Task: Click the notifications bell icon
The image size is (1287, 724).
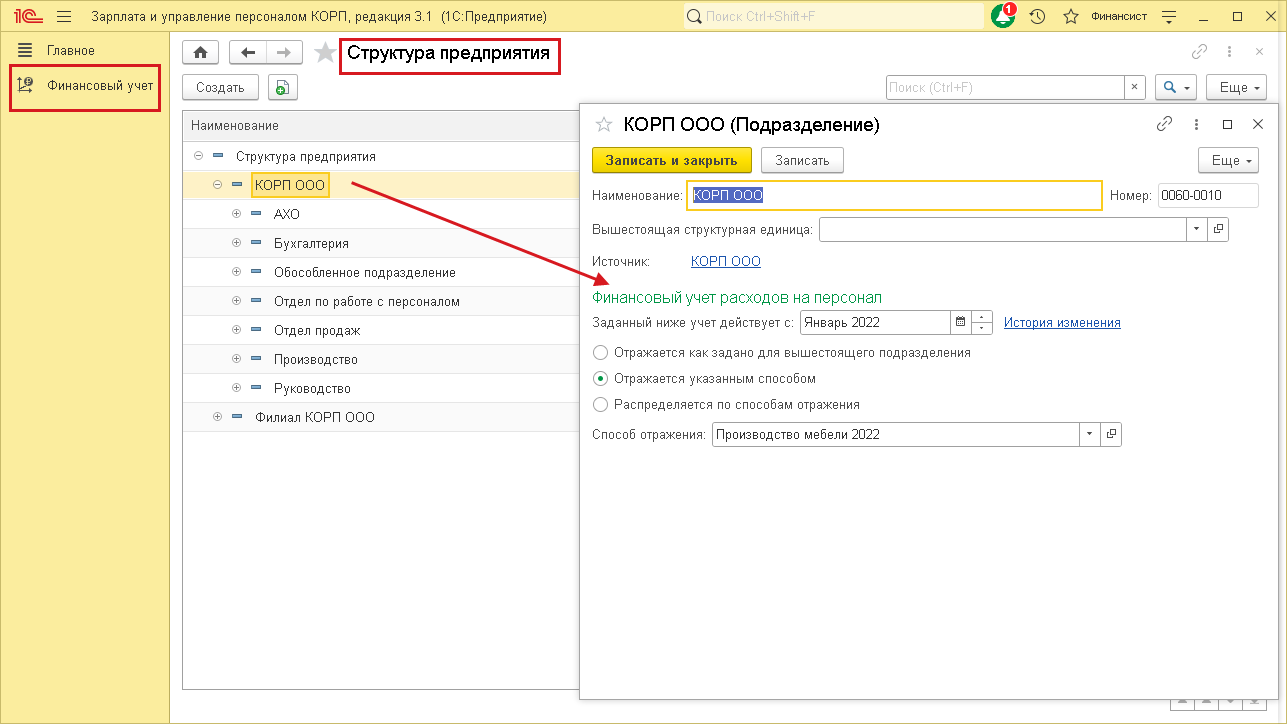Action: pos(1002,16)
